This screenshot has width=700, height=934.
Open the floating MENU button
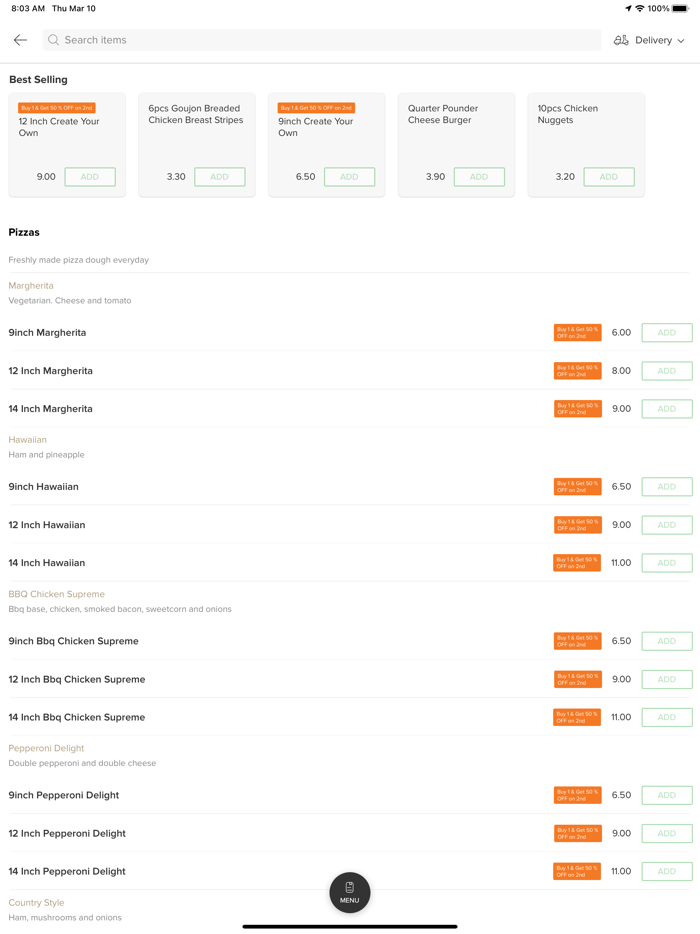350,892
